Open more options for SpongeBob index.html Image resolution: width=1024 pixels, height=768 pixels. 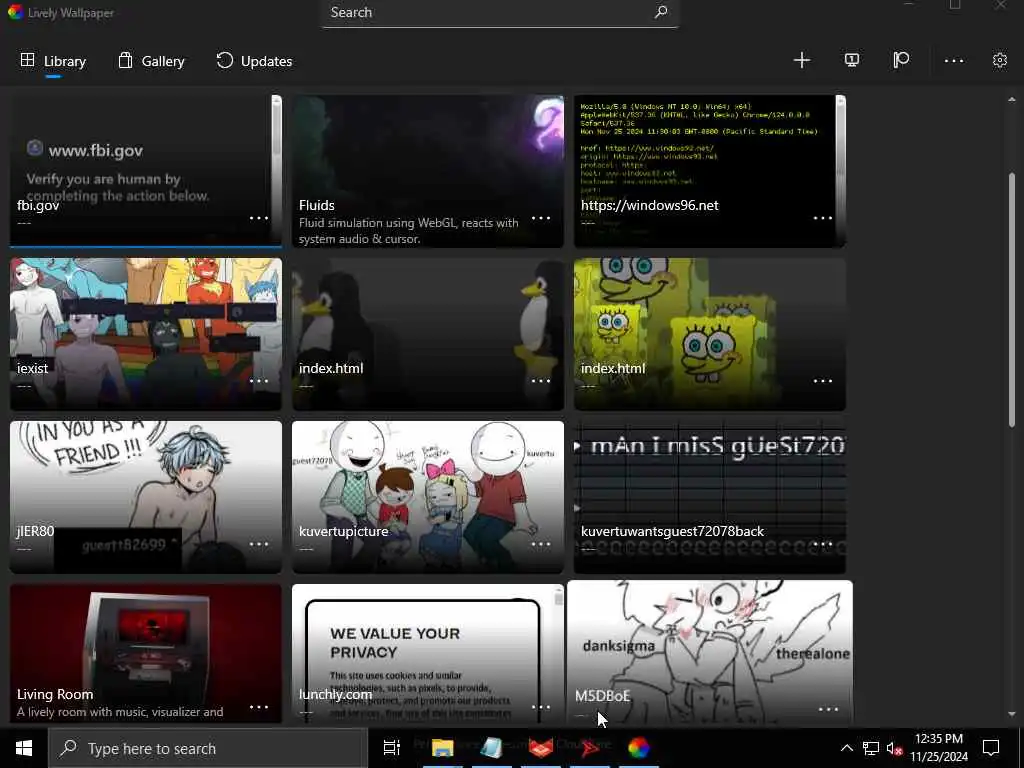point(823,381)
